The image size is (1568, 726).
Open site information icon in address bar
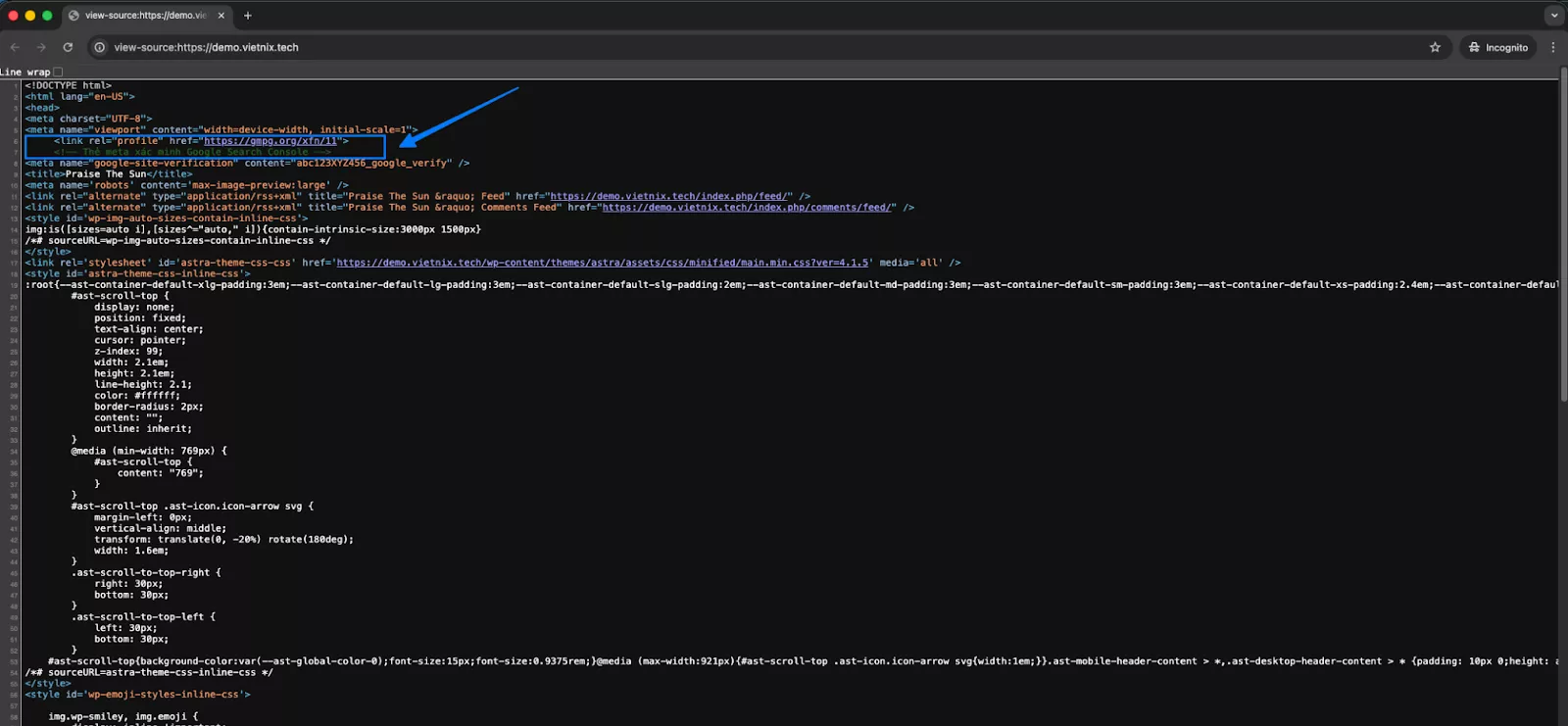click(x=99, y=47)
